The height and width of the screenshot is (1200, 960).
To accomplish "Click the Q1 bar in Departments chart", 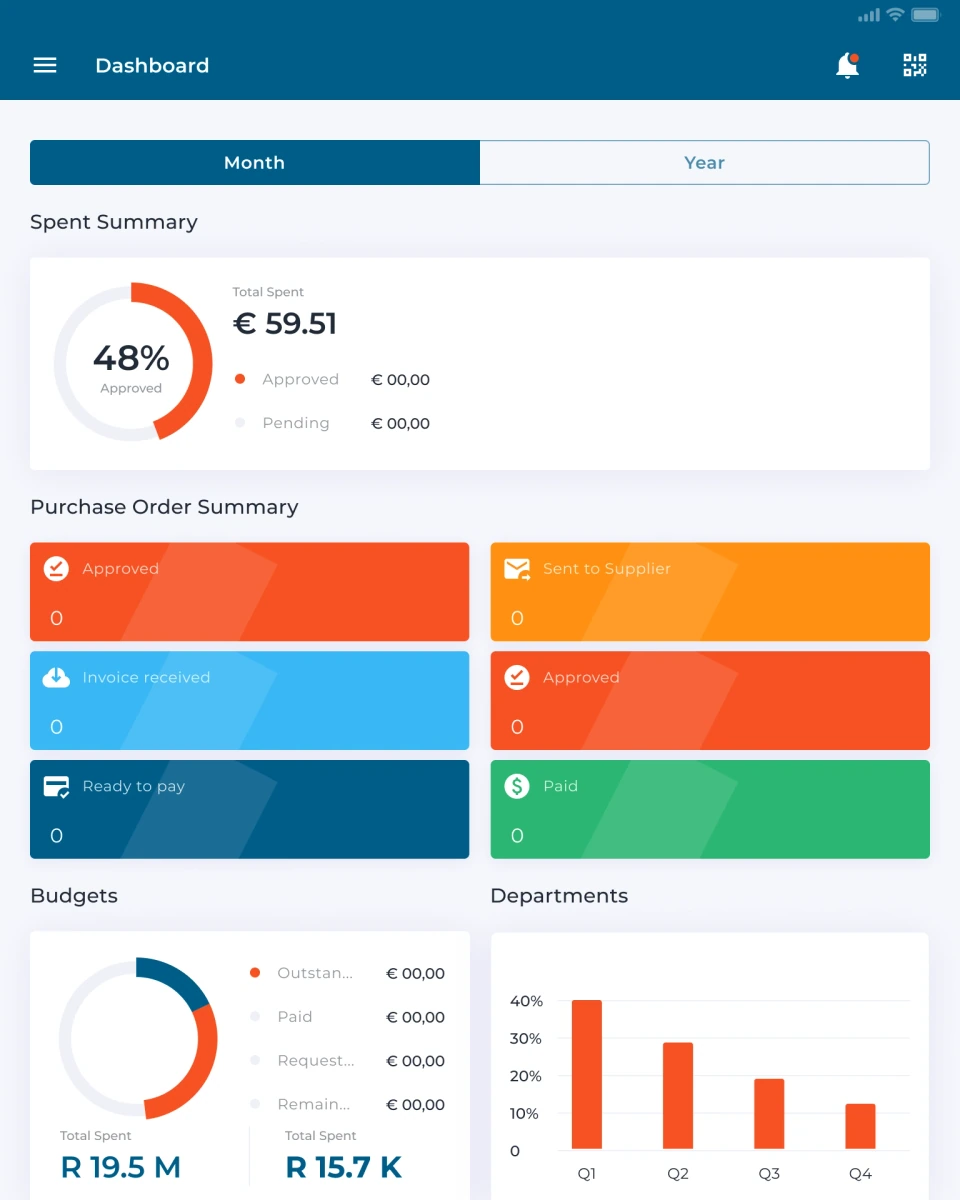I will point(587,1075).
